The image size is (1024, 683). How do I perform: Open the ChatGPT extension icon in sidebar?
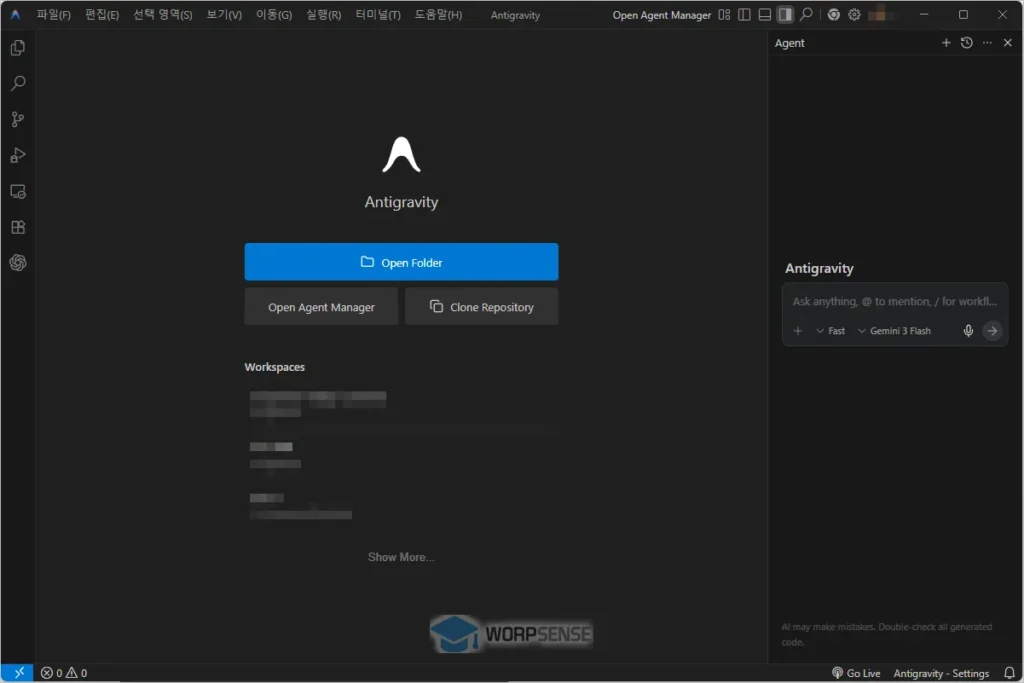pyautogui.click(x=18, y=262)
